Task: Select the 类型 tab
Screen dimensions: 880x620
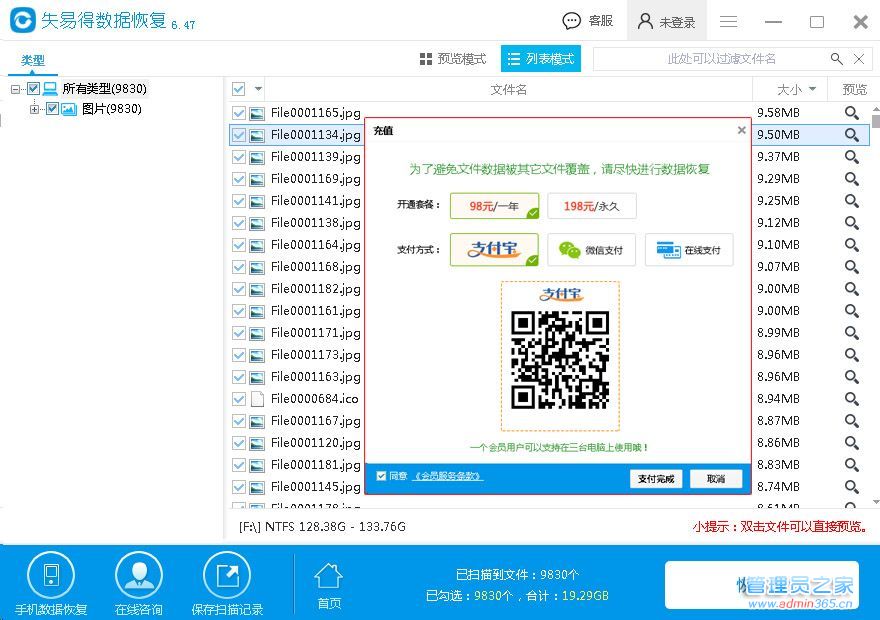Action: tap(33, 61)
